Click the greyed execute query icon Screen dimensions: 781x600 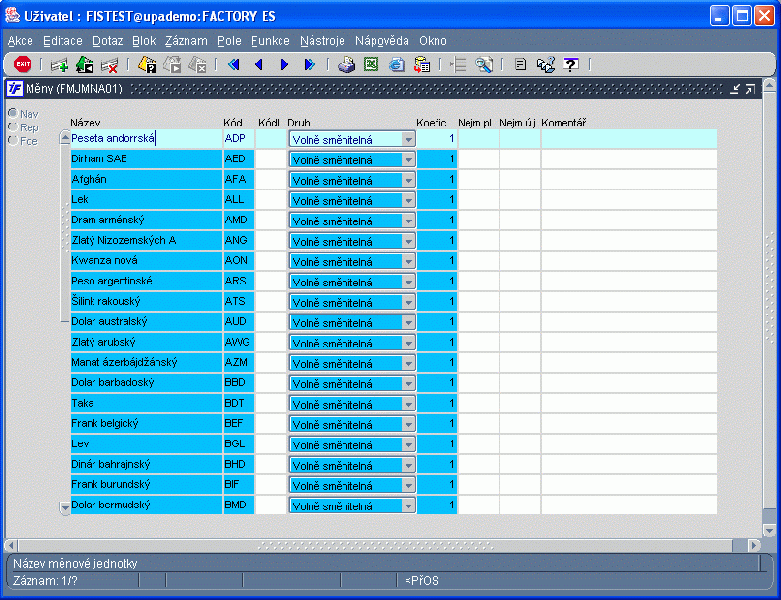tap(172, 65)
